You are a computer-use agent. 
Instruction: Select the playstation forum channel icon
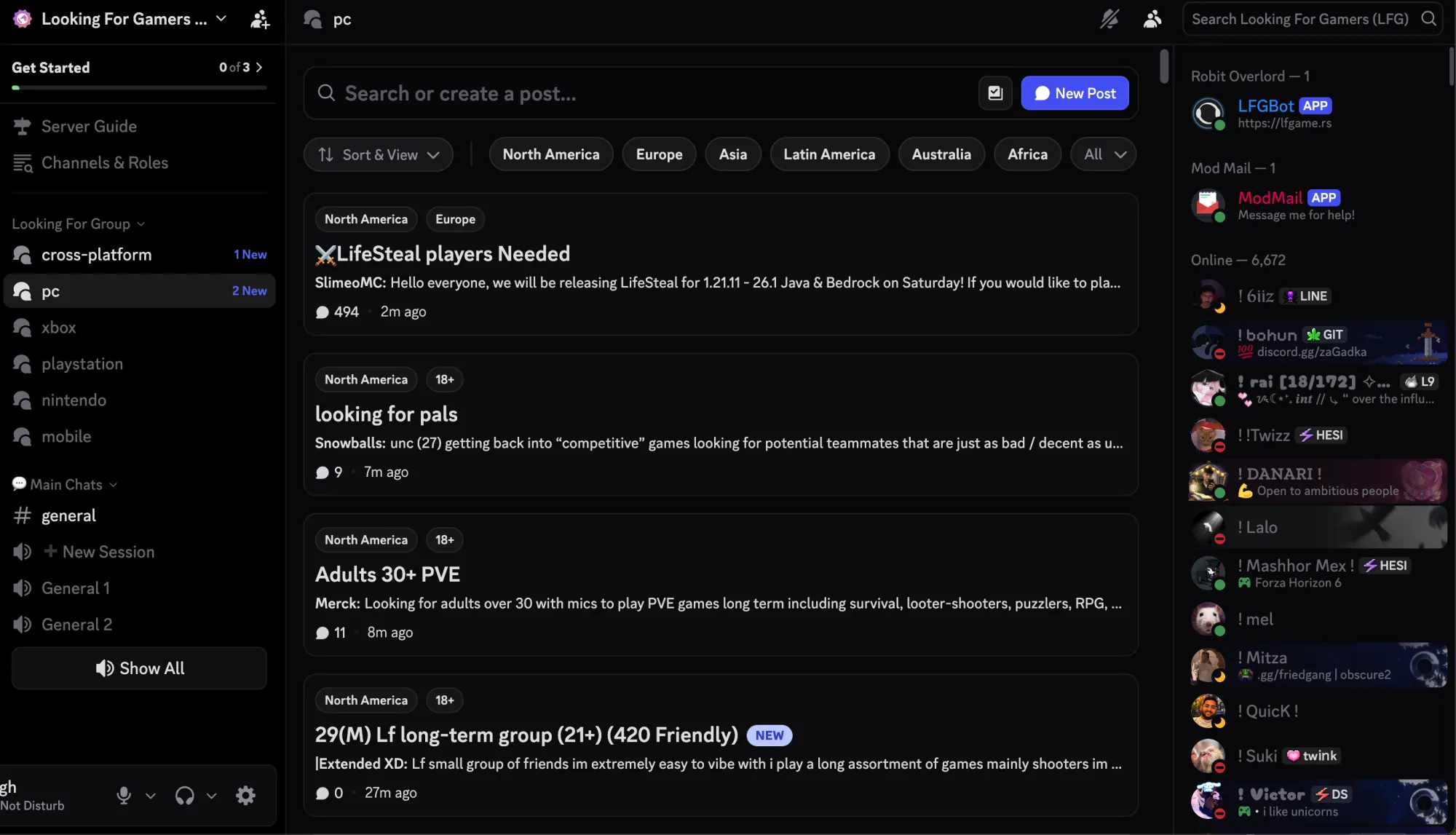pyautogui.click(x=23, y=364)
